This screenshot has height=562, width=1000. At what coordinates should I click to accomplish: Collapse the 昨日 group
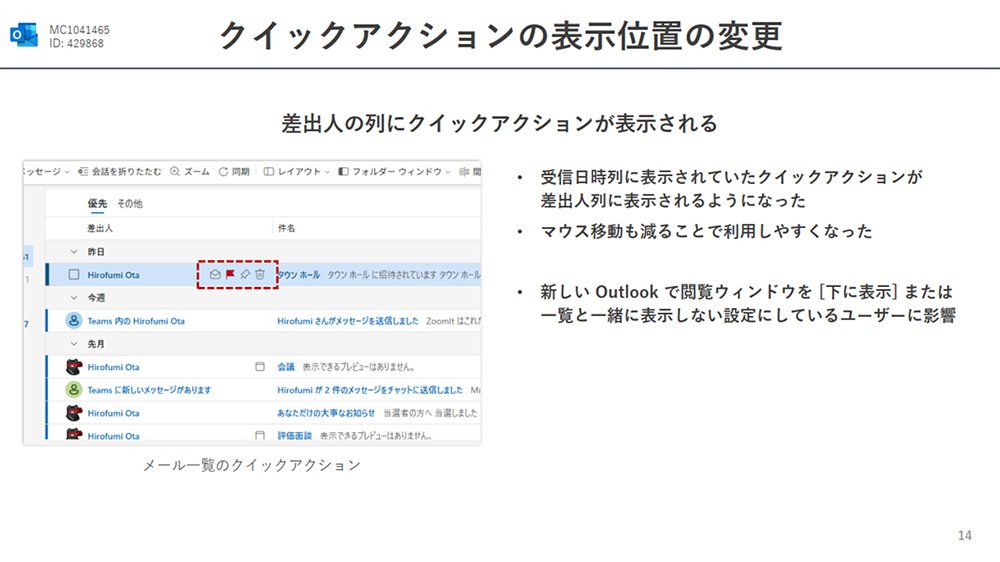74,252
